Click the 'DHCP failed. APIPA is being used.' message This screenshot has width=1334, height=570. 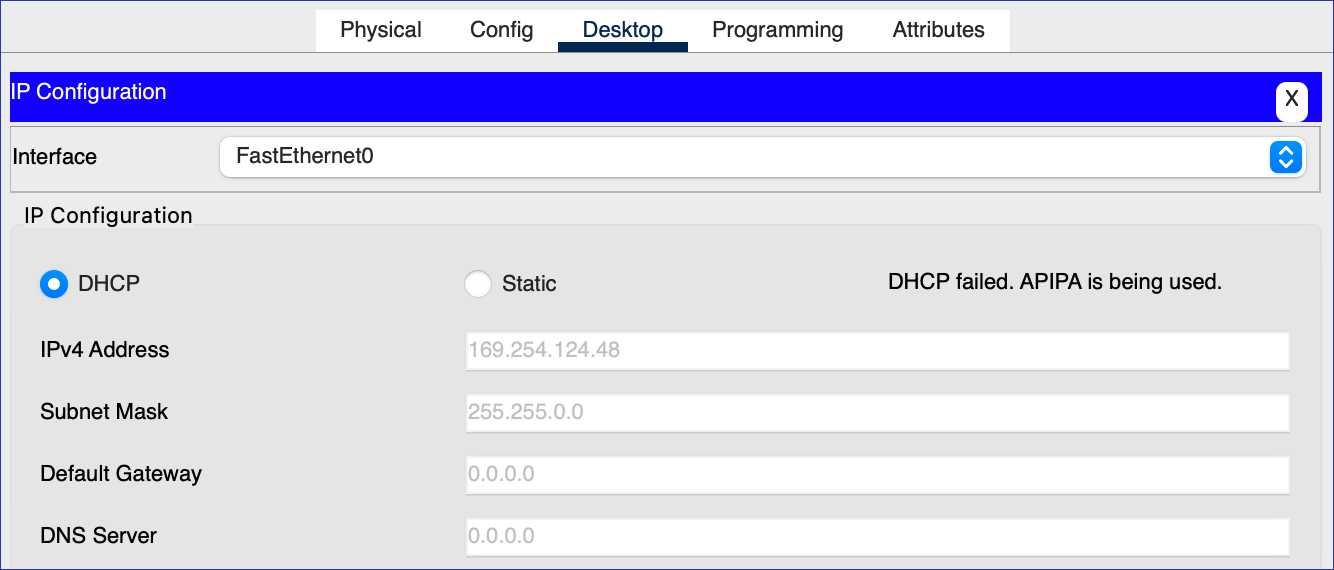1055,282
